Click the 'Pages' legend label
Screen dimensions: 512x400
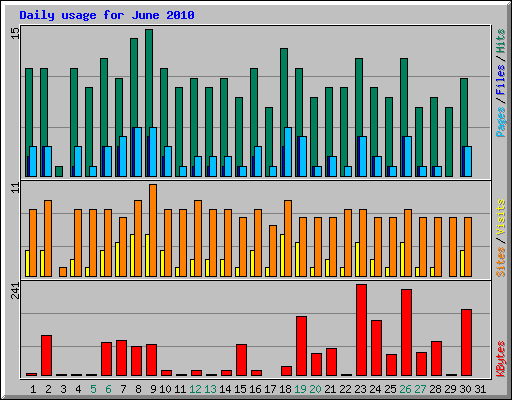[501, 122]
